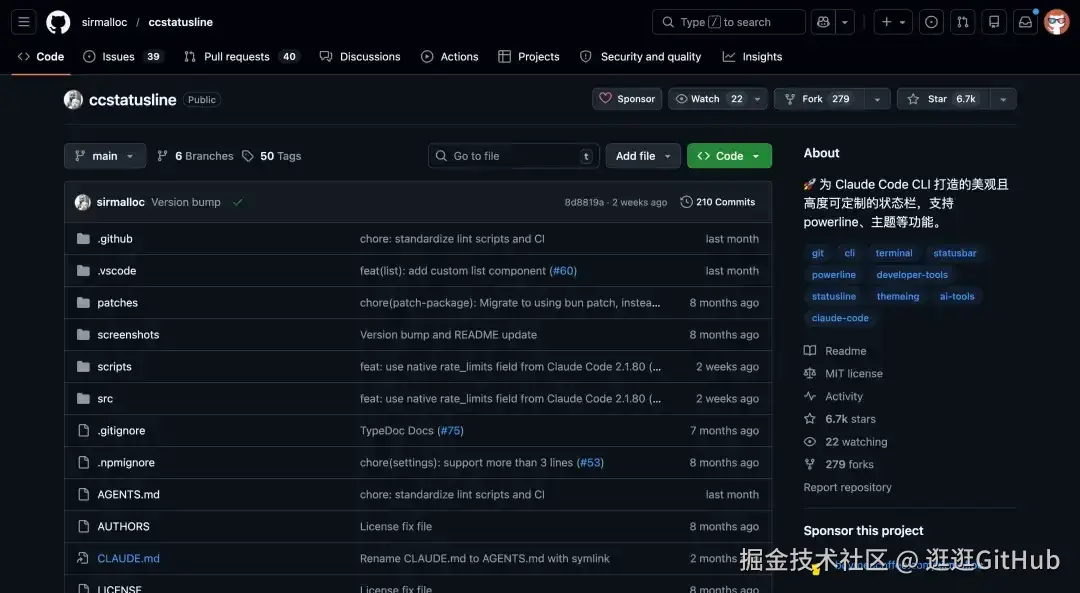Open the pull requests icon in header
Viewport: 1080px width, 593px height.
pos(963,22)
